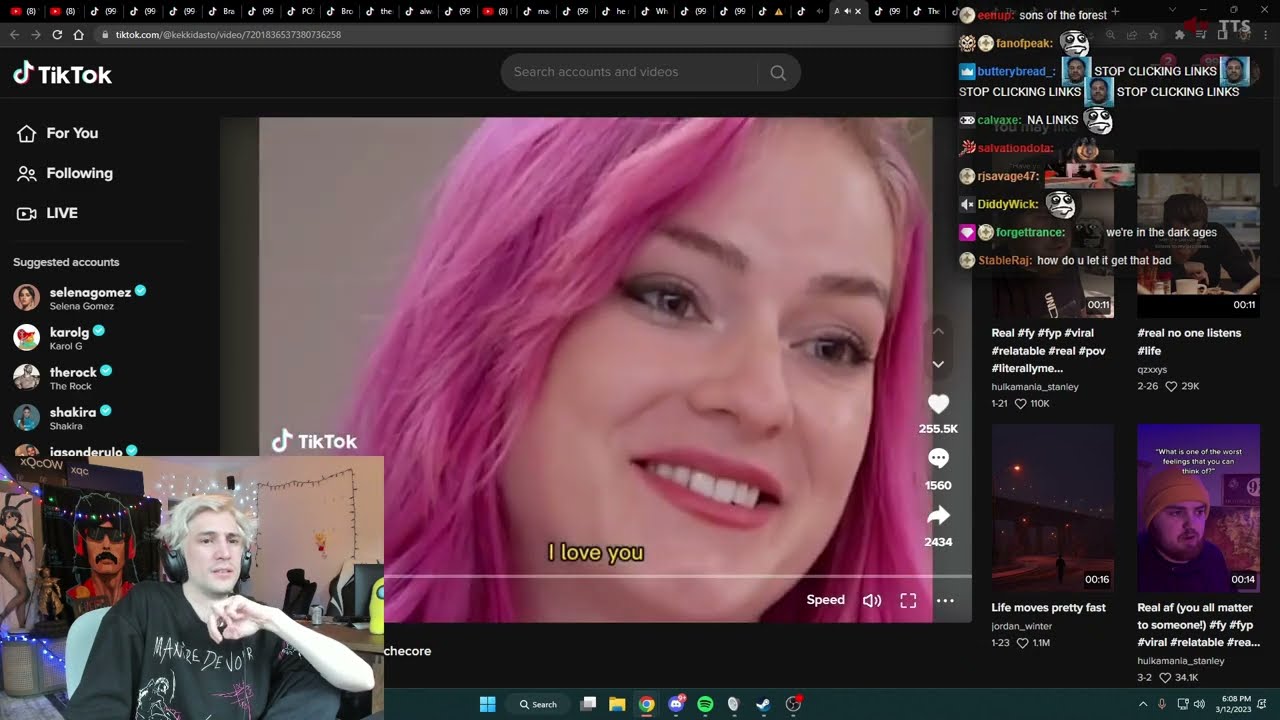Click the microphone tray icon
Viewport: 1280px width, 720px height.
pos(1162,704)
